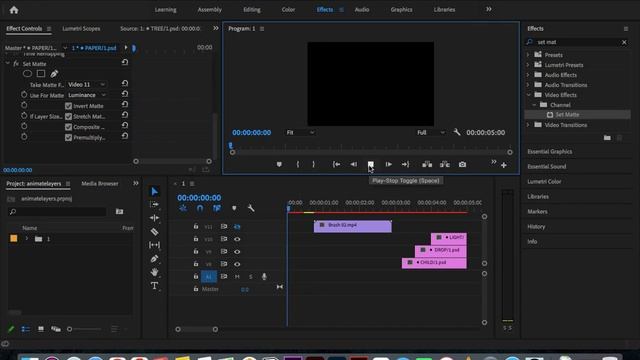Image resolution: width=640 pixels, height=360 pixels.
Task: Toggle Premultiply Matte checkbox
Action: pos(69,138)
